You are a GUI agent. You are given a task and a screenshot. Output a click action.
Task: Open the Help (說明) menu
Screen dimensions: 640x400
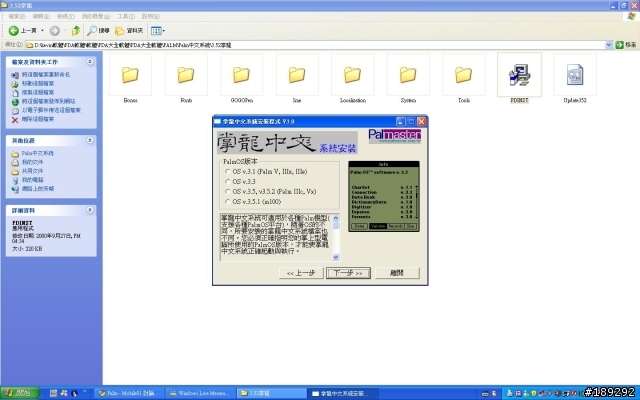[151, 16]
